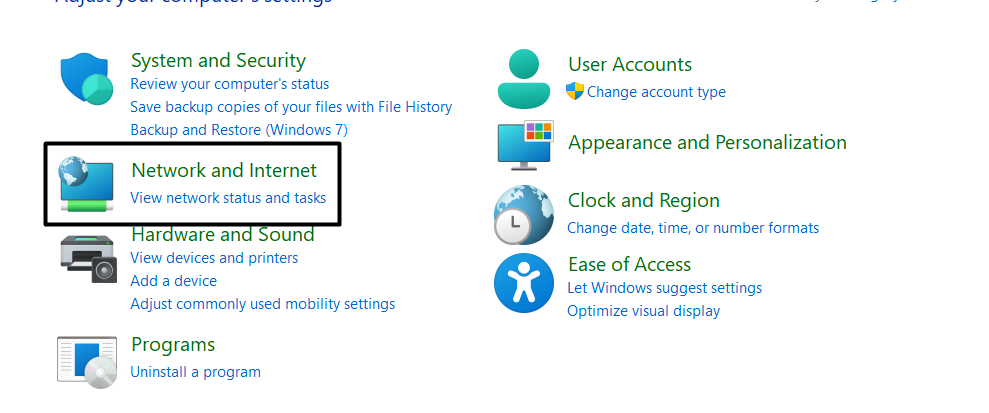Image resolution: width=989 pixels, height=413 pixels.
Task: Click the Clock and Region globe icon
Action: (524, 215)
